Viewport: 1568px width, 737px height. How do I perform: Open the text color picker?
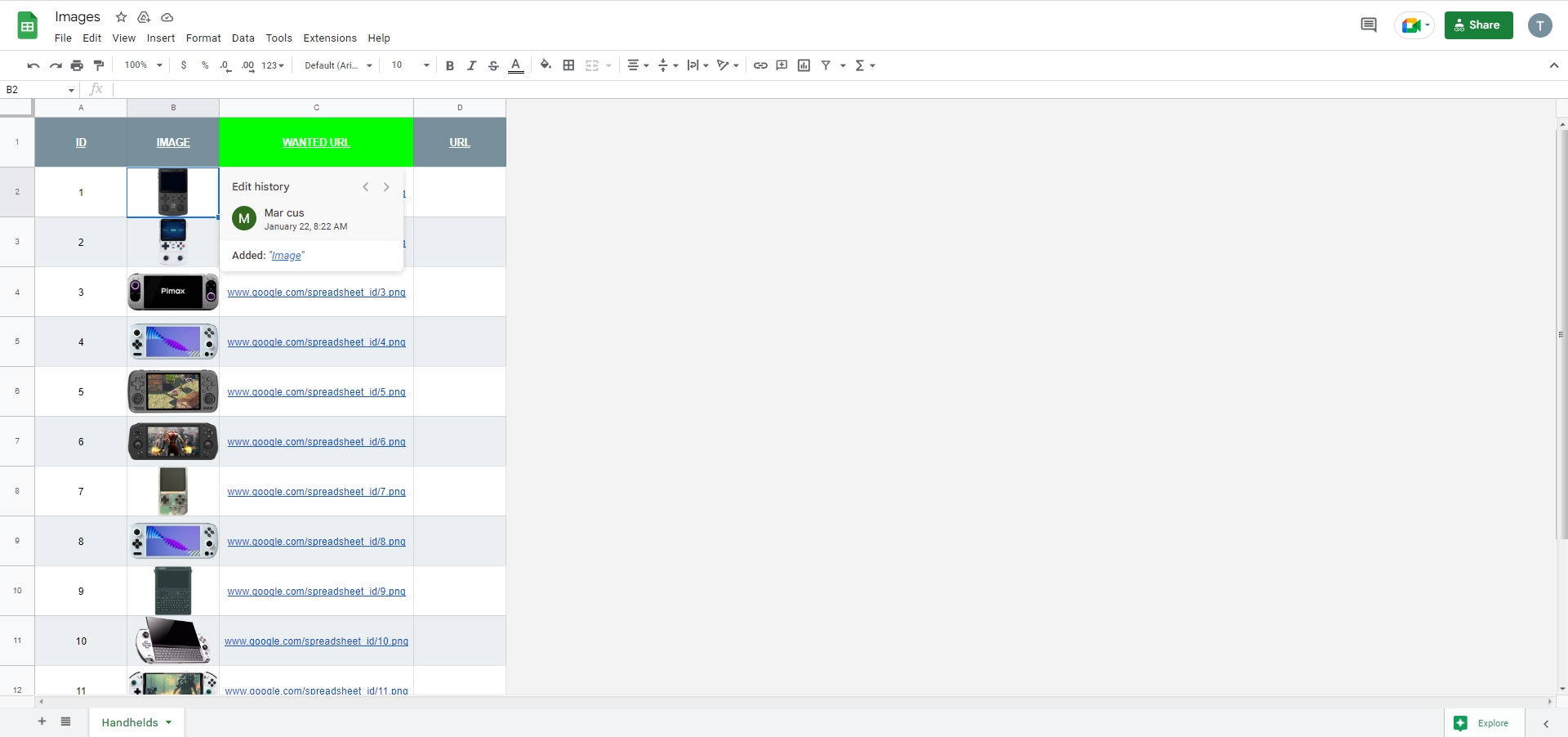(516, 65)
